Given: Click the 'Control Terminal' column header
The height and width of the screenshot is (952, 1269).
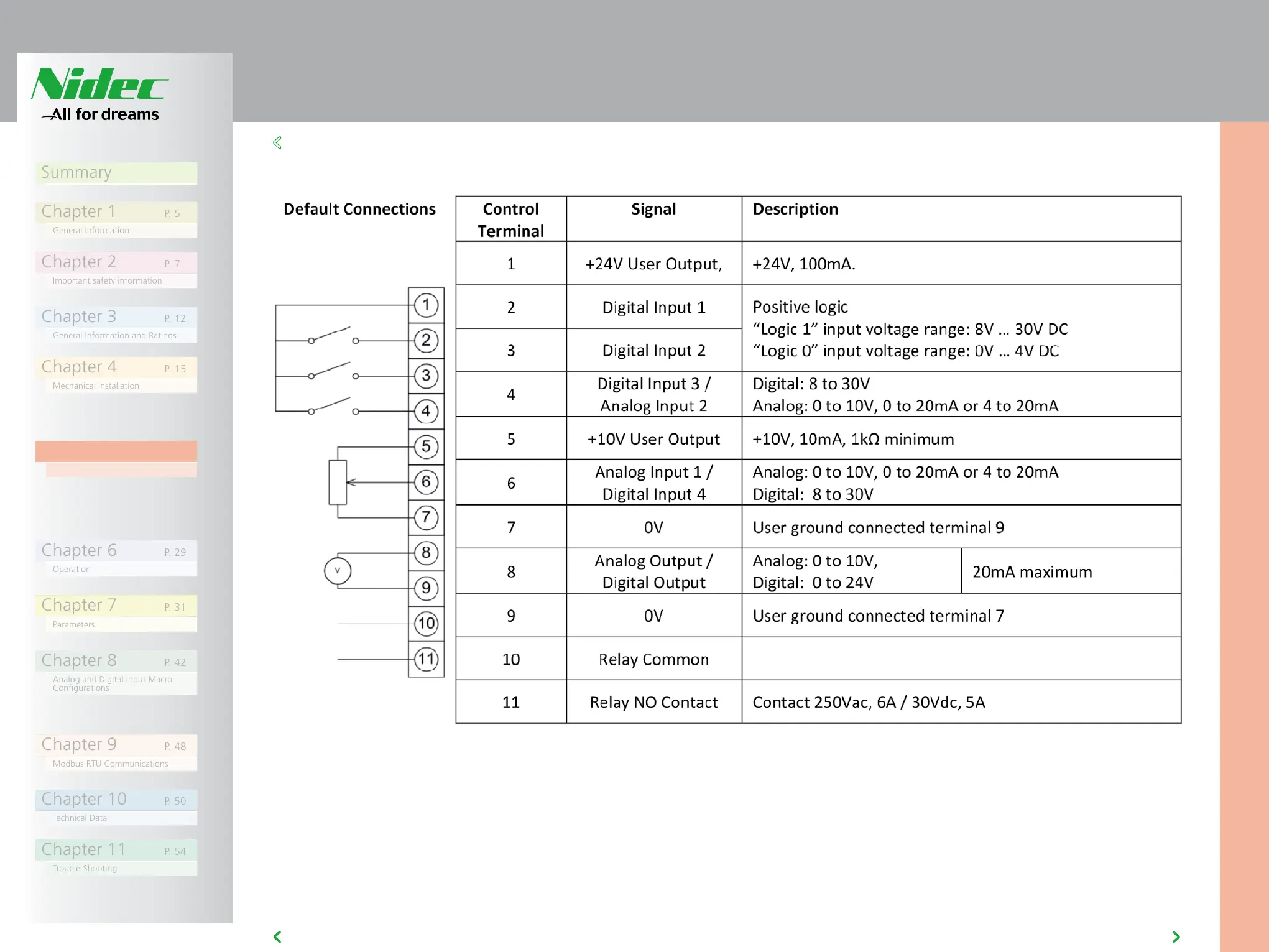Looking at the screenshot, I should click(x=511, y=220).
